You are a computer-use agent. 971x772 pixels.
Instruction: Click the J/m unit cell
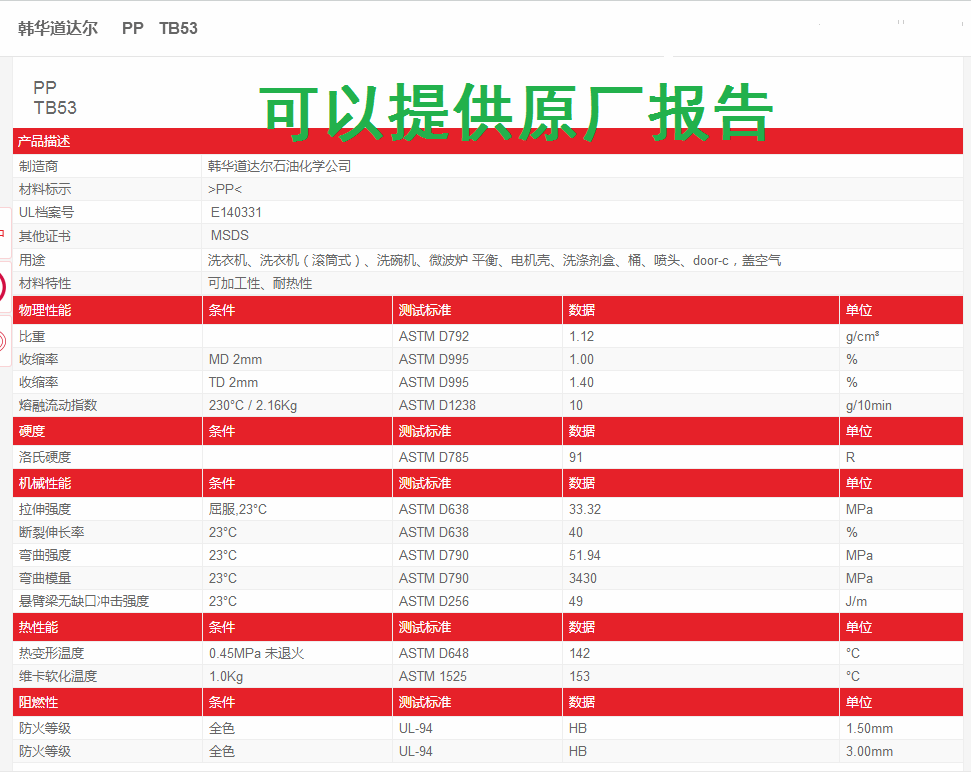tap(856, 601)
